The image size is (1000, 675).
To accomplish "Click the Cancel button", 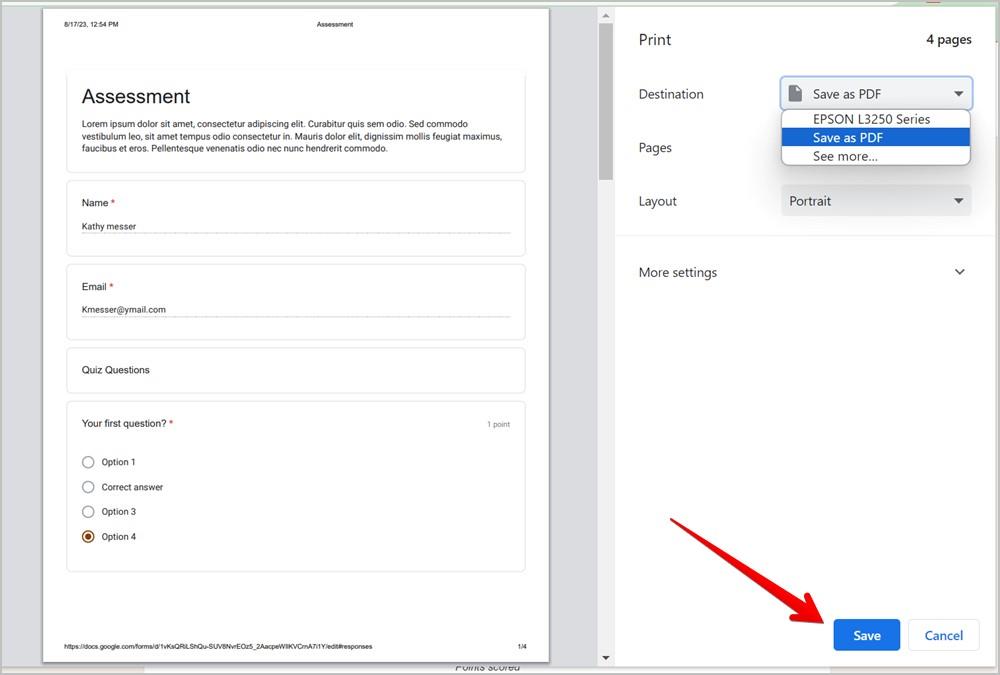I will pyautogui.click(x=943, y=635).
